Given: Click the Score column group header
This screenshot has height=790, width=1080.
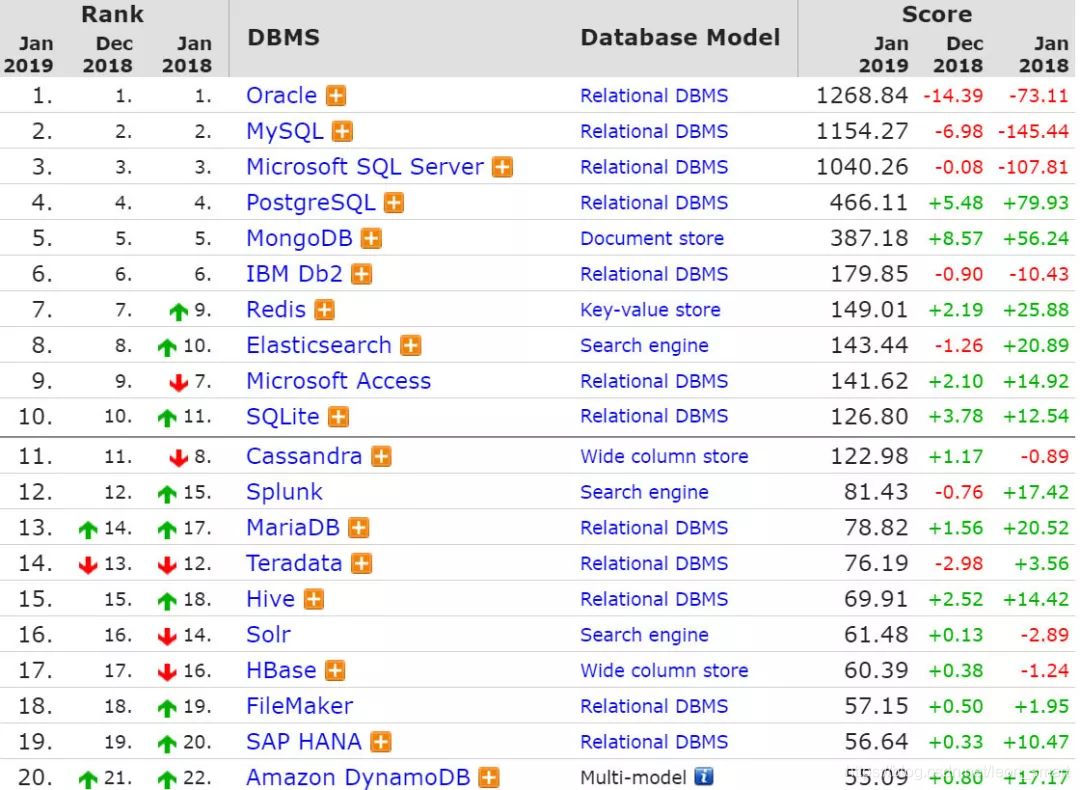Looking at the screenshot, I should pyautogui.click(x=937, y=14).
